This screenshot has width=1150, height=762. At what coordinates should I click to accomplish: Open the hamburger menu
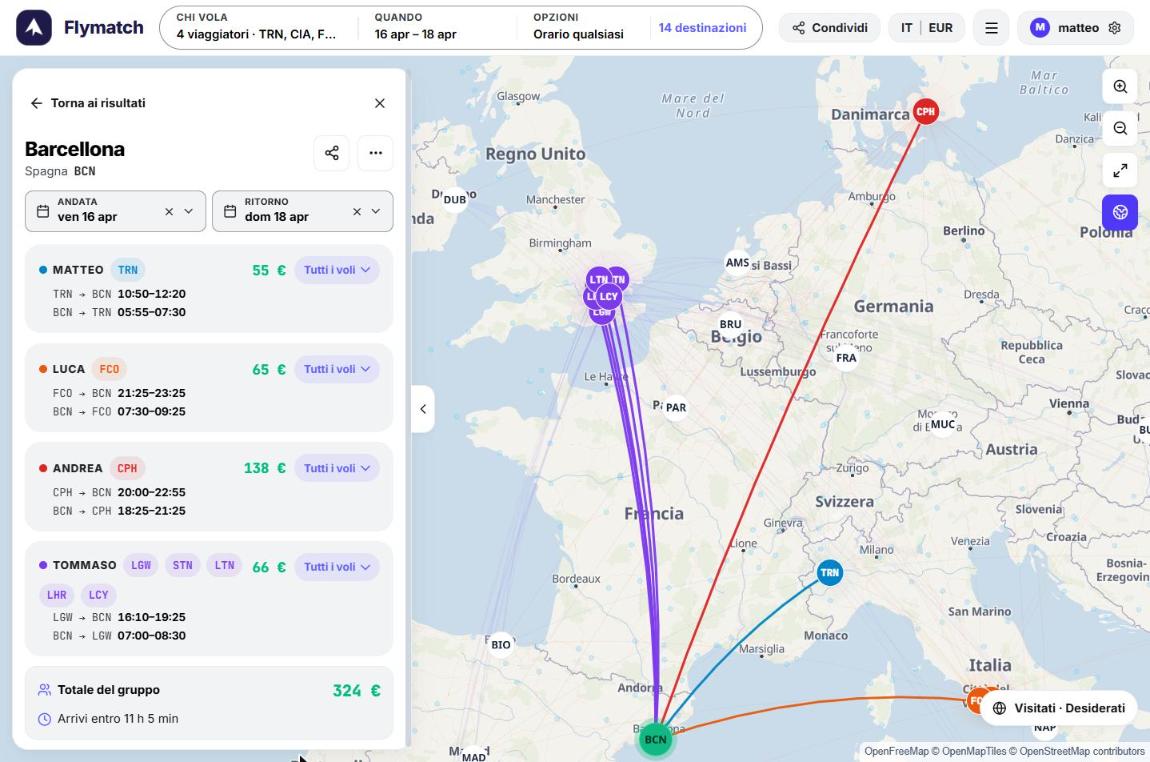tap(991, 28)
